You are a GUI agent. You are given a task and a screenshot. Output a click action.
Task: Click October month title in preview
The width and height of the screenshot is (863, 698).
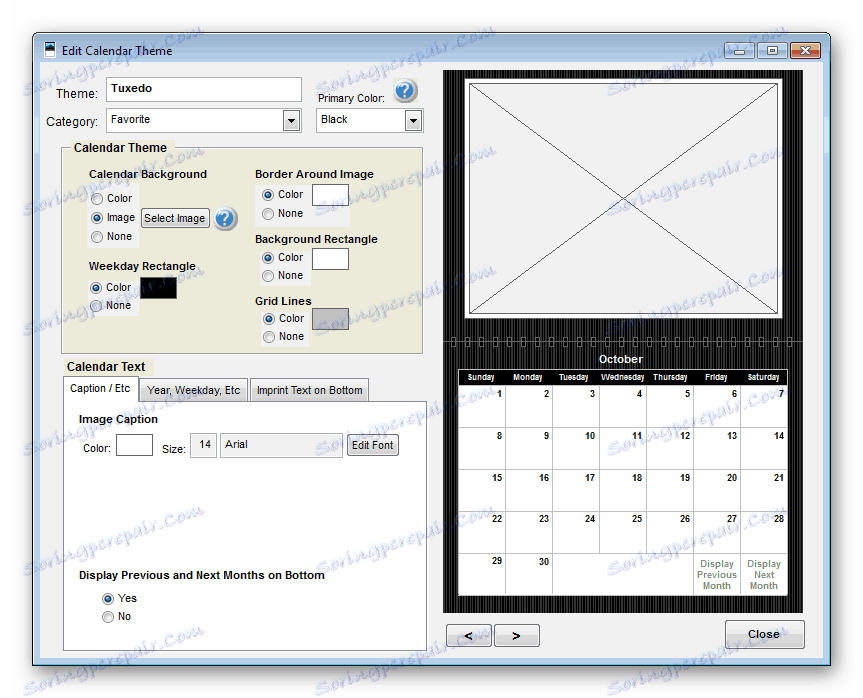621,359
